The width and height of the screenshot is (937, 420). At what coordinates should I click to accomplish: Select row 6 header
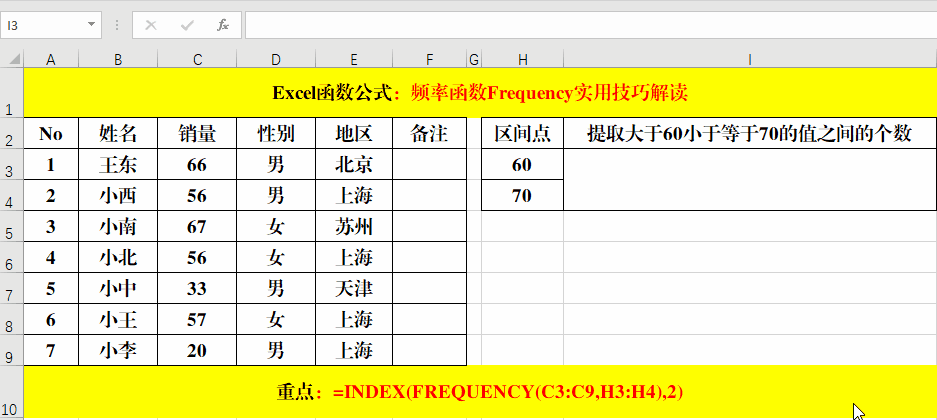click(x=12, y=257)
